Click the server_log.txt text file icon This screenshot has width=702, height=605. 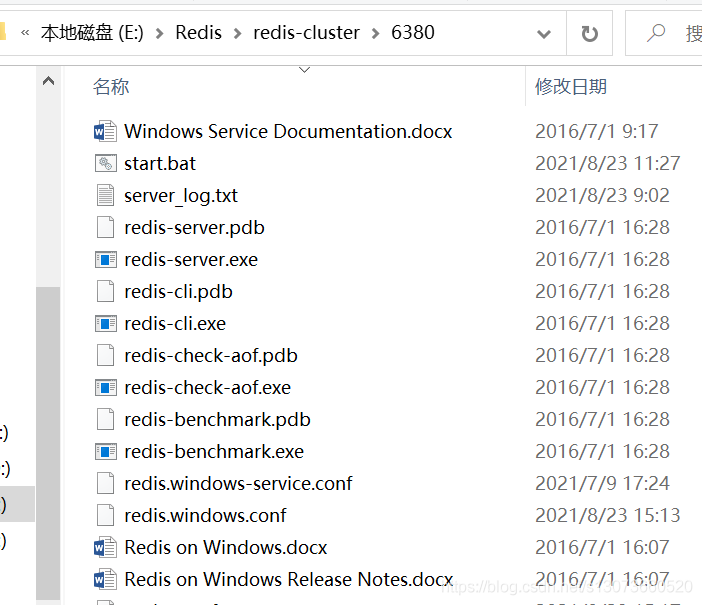(x=105, y=195)
